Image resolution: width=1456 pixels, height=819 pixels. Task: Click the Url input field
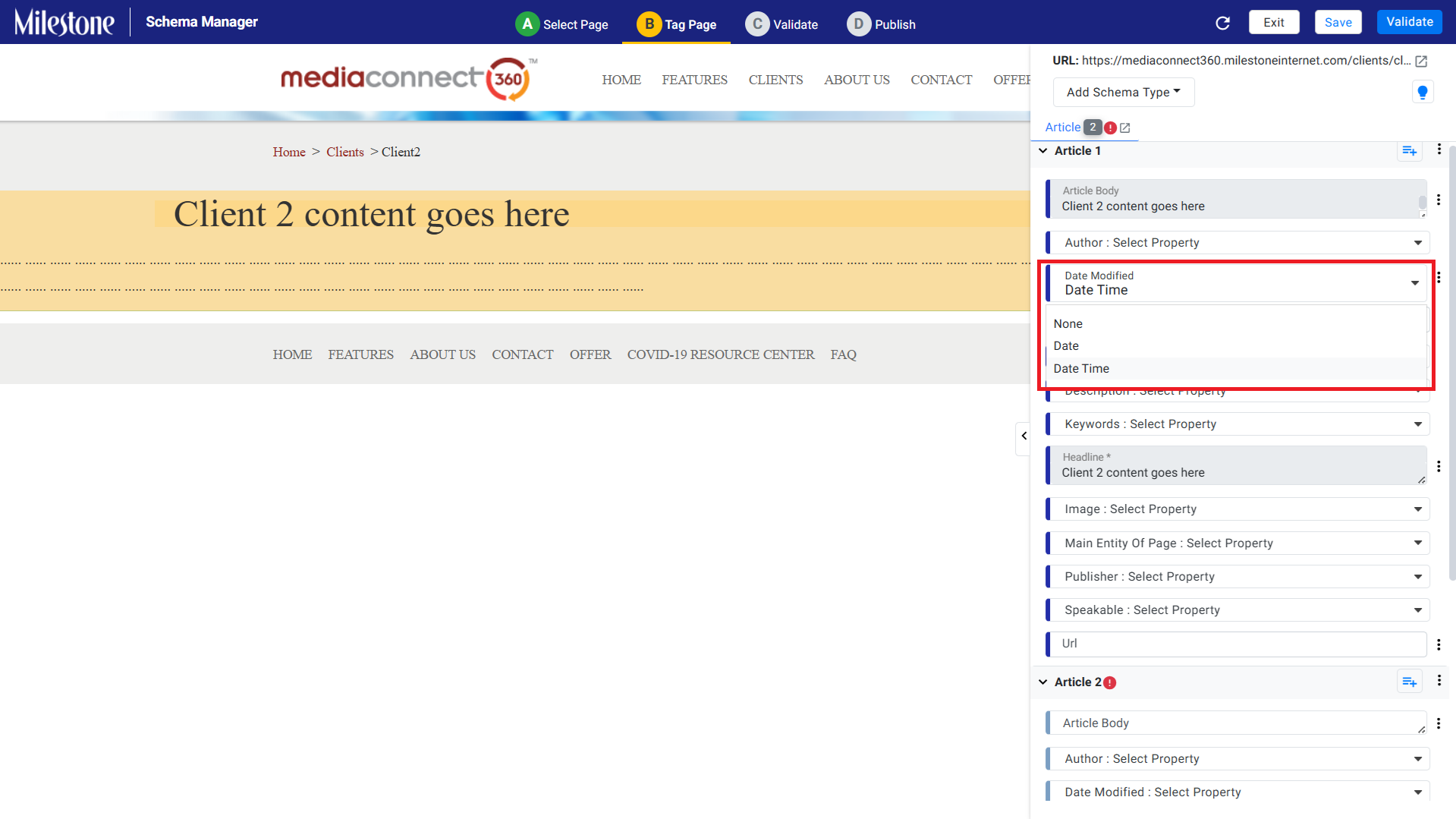[1236, 644]
